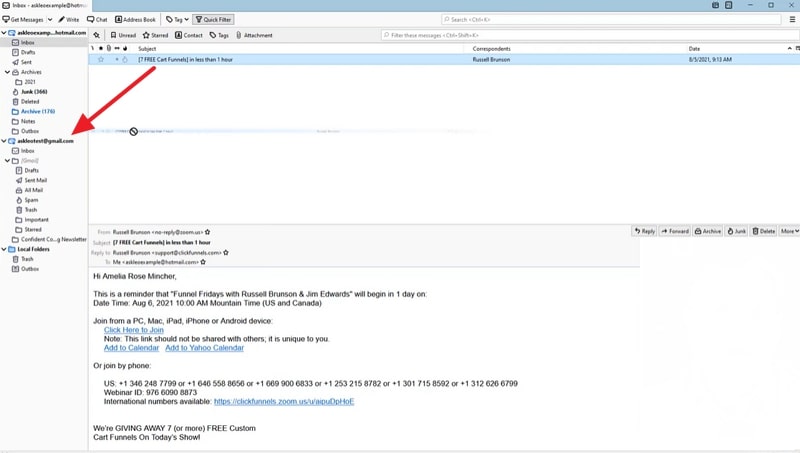Open the Notes folder
Image resolution: width=800 pixels, height=453 pixels.
point(28,121)
